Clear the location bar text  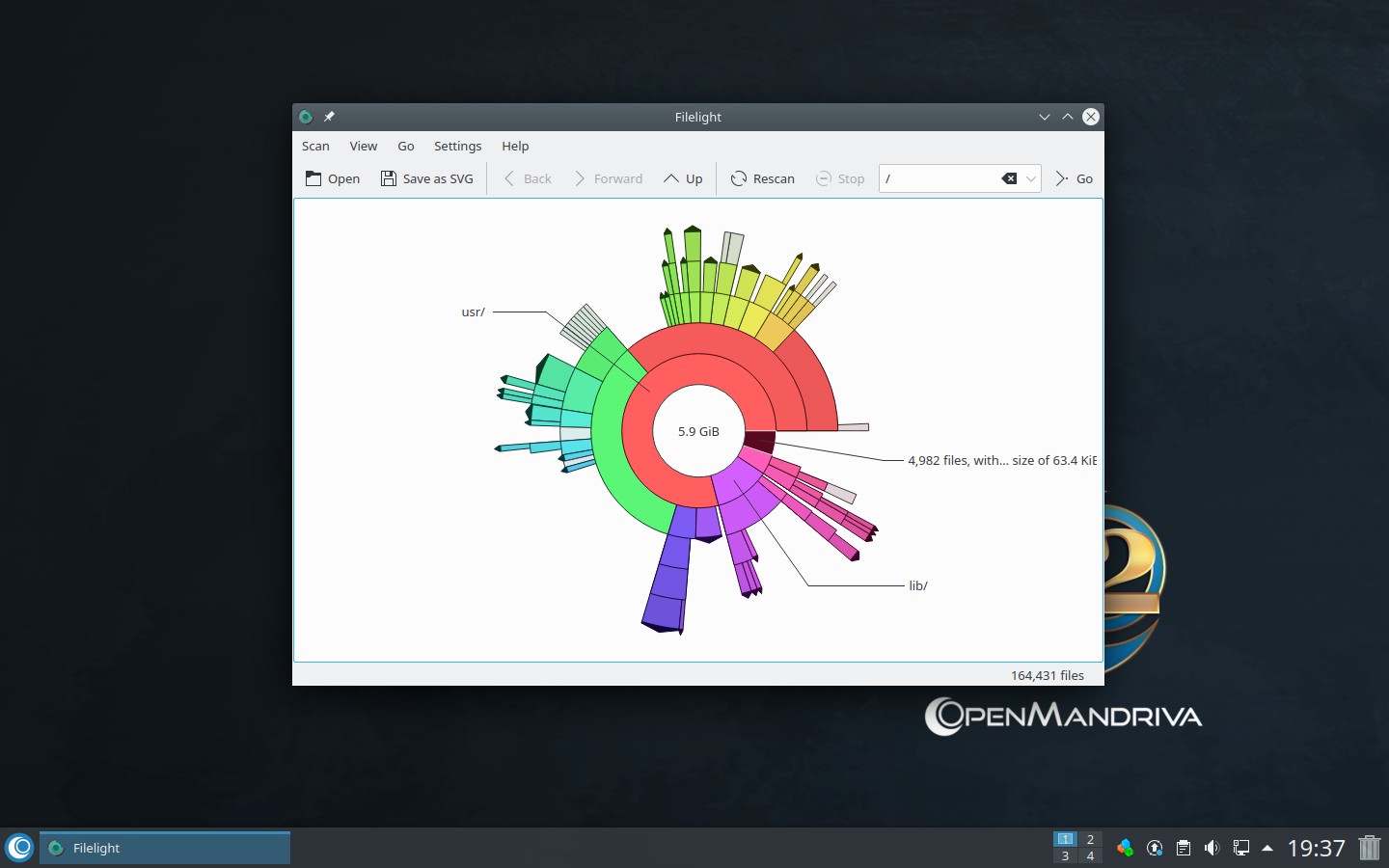pos(1009,178)
